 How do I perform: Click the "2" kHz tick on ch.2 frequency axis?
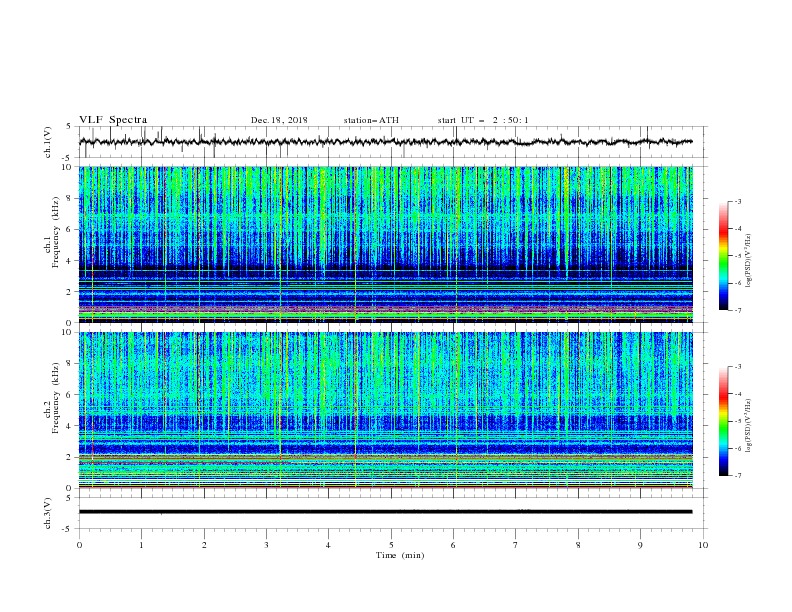coord(69,457)
